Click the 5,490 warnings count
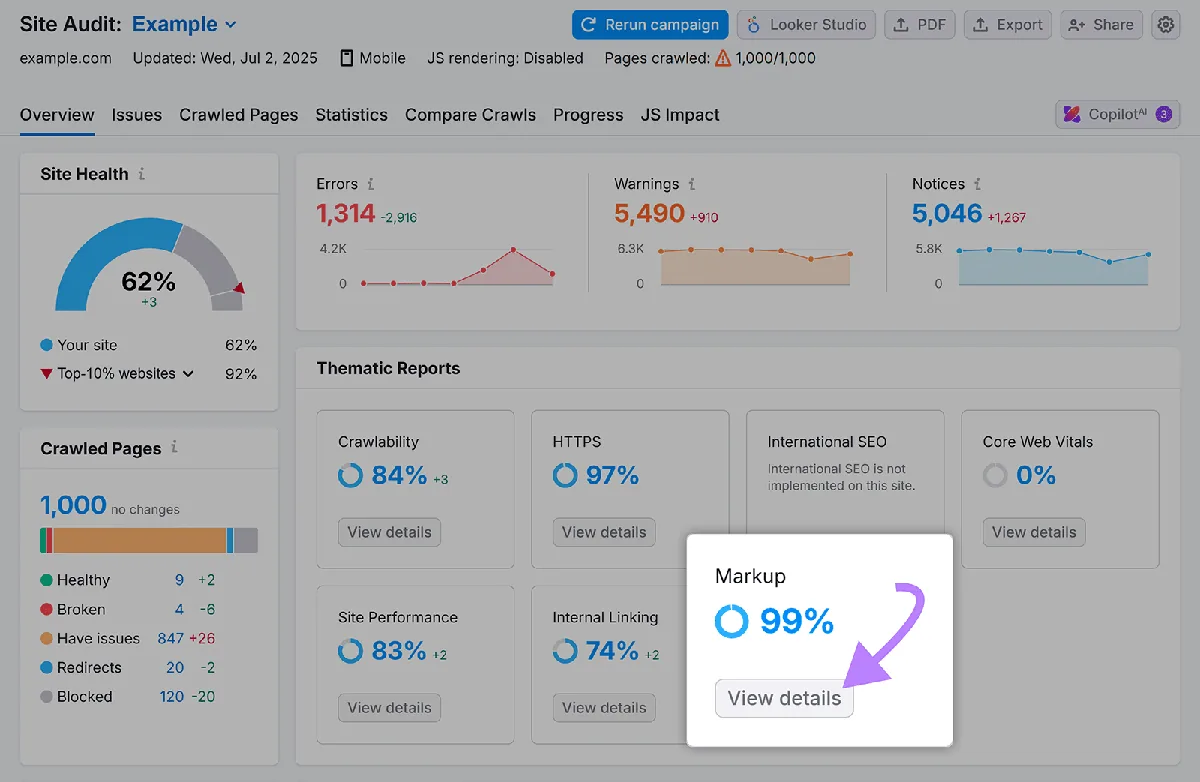The width and height of the screenshot is (1200, 782). [650, 213]
